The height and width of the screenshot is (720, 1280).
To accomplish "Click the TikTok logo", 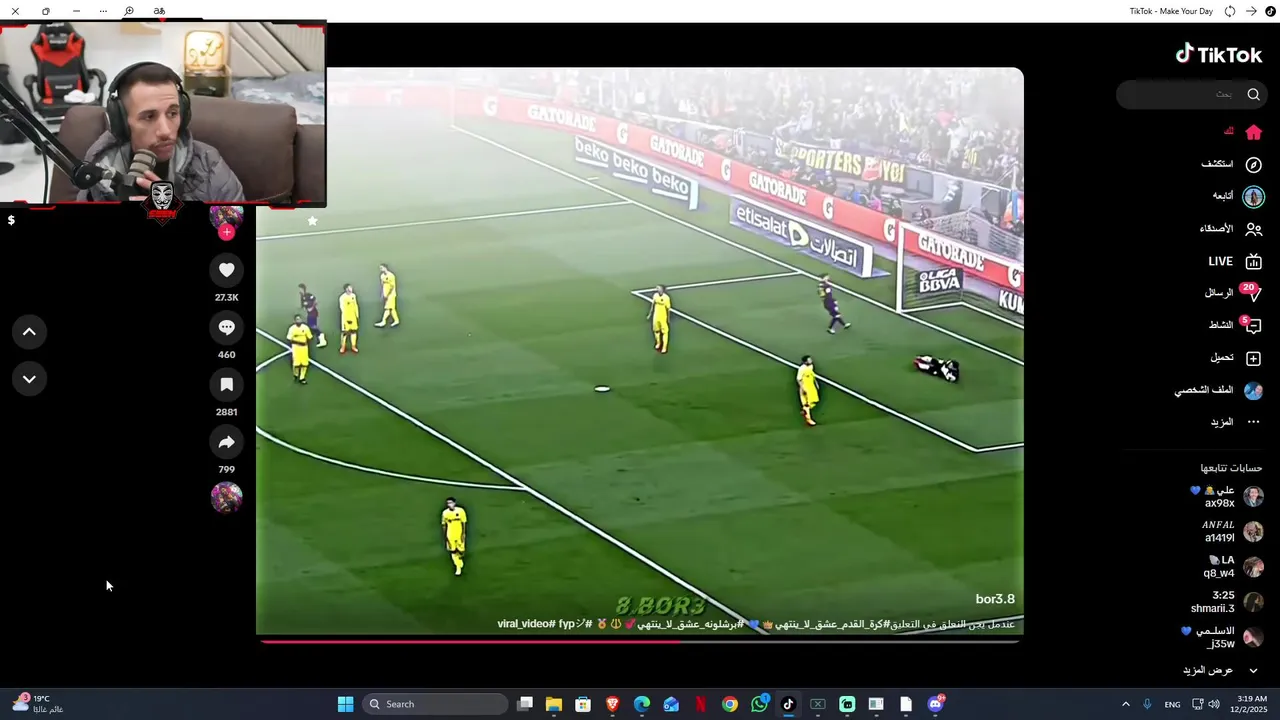I will click(1218, 54).
